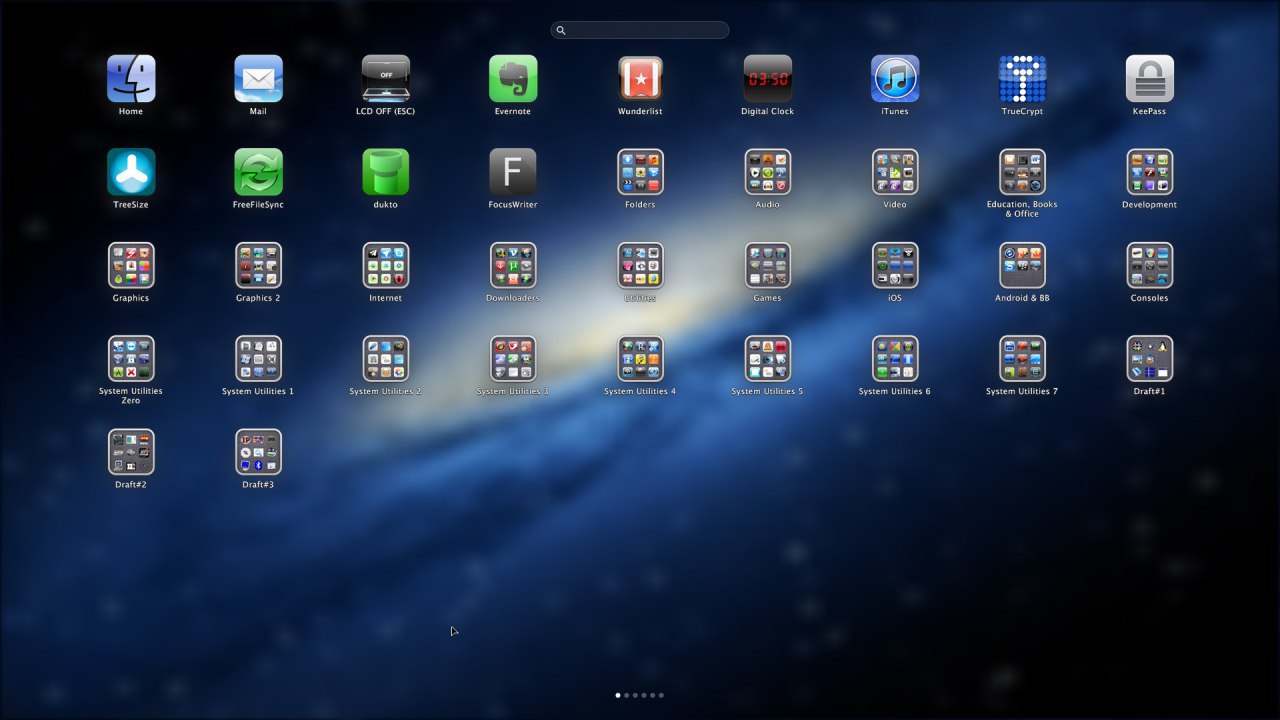Screen dimensions: 1280x720
Task: Open the System Utilities 6 folder
Action: (x=895, y=358)
